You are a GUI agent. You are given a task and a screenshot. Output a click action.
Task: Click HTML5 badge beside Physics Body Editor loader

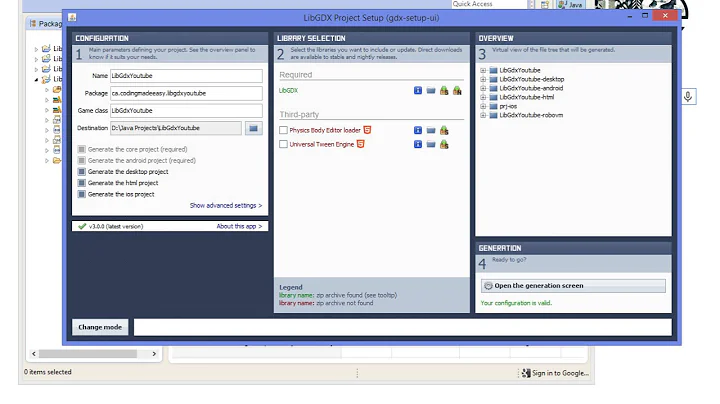pos(367,130)
